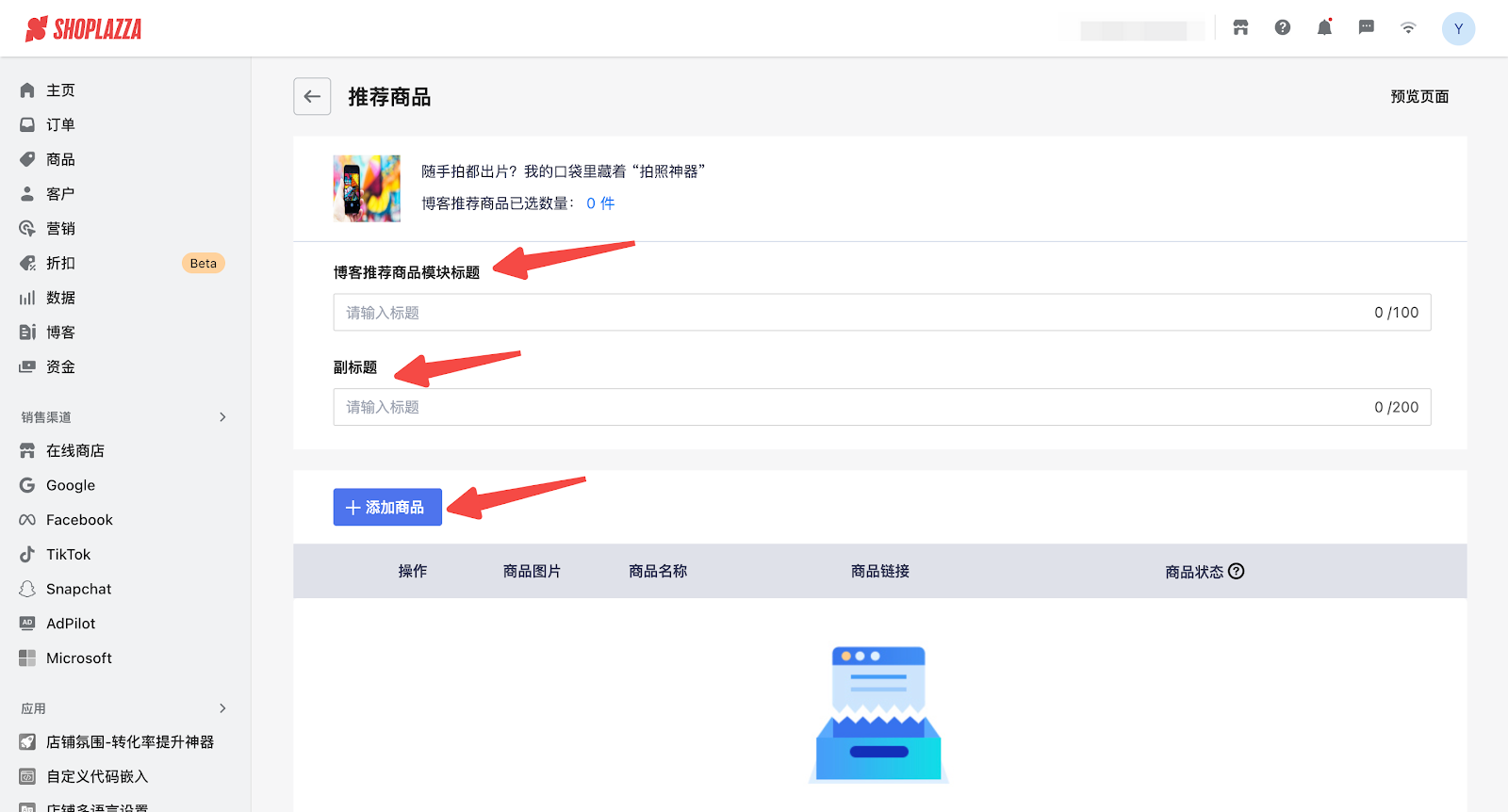Viewport: 1508px width, 812px height.
Task: Click the back arrow next to 推荐商品
Action: pos(312,96)
